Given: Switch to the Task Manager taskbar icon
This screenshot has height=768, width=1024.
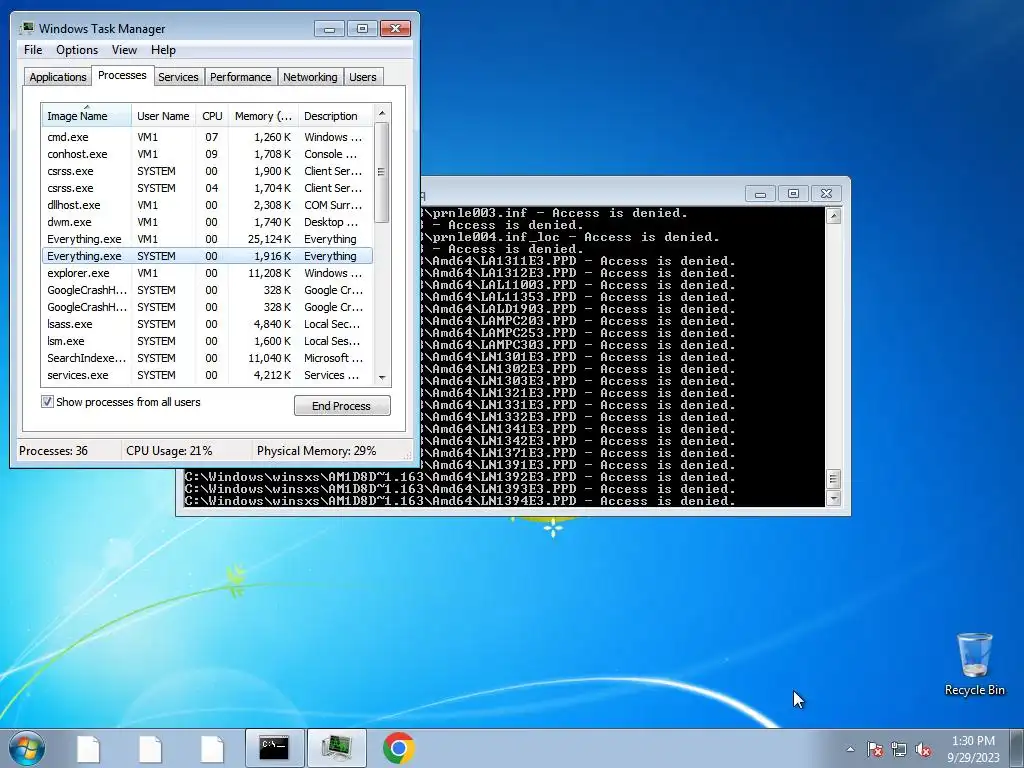Looking at the screenshot, I should [x=336, y=748].
